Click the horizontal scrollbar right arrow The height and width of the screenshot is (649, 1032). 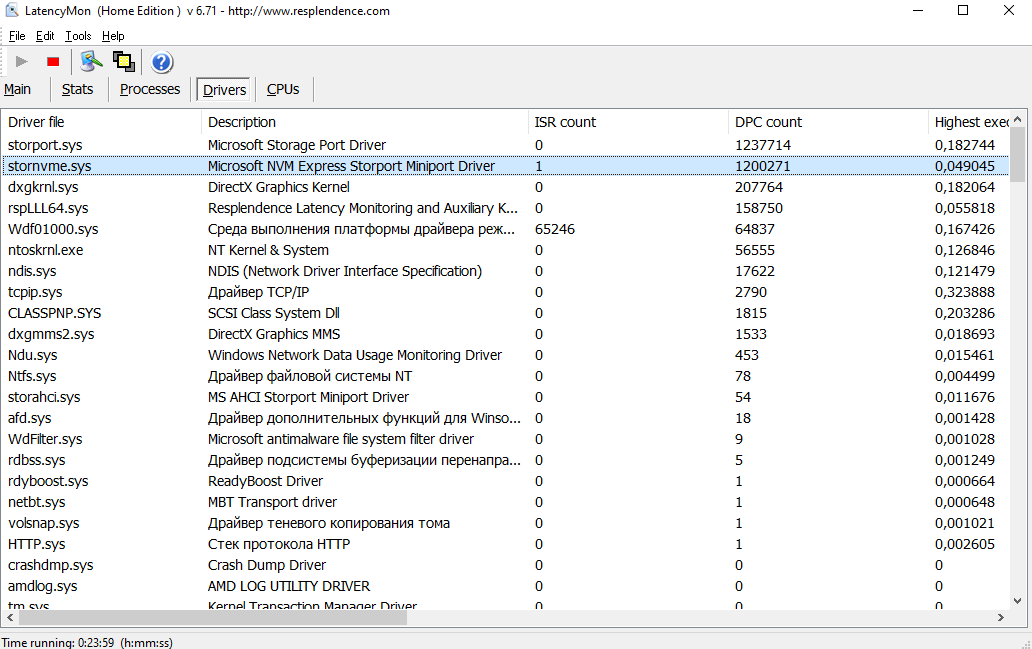click(1000, 617)
